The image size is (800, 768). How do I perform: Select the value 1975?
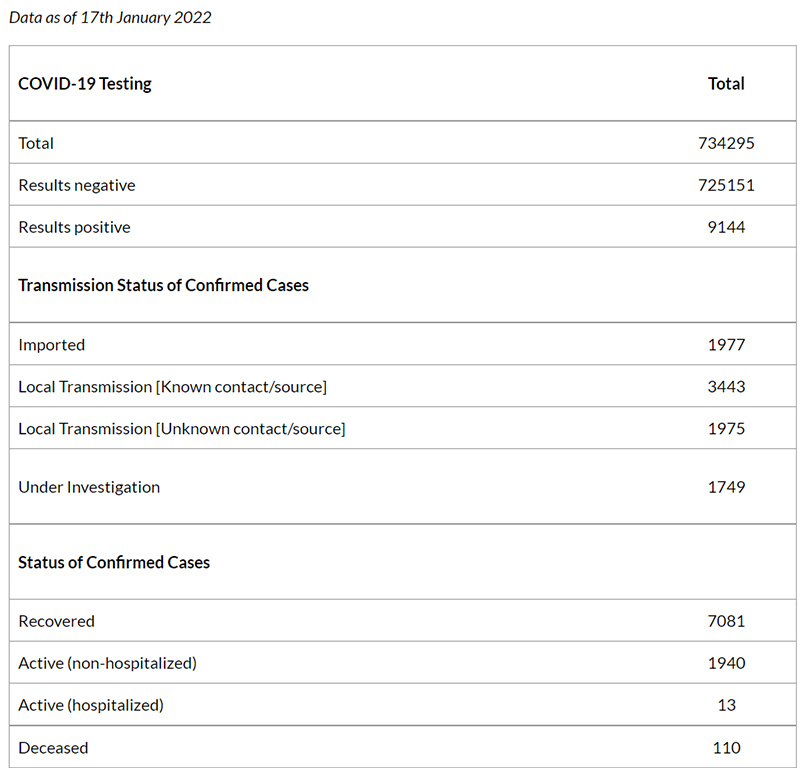pyautogui.click(x=726, y=429)
